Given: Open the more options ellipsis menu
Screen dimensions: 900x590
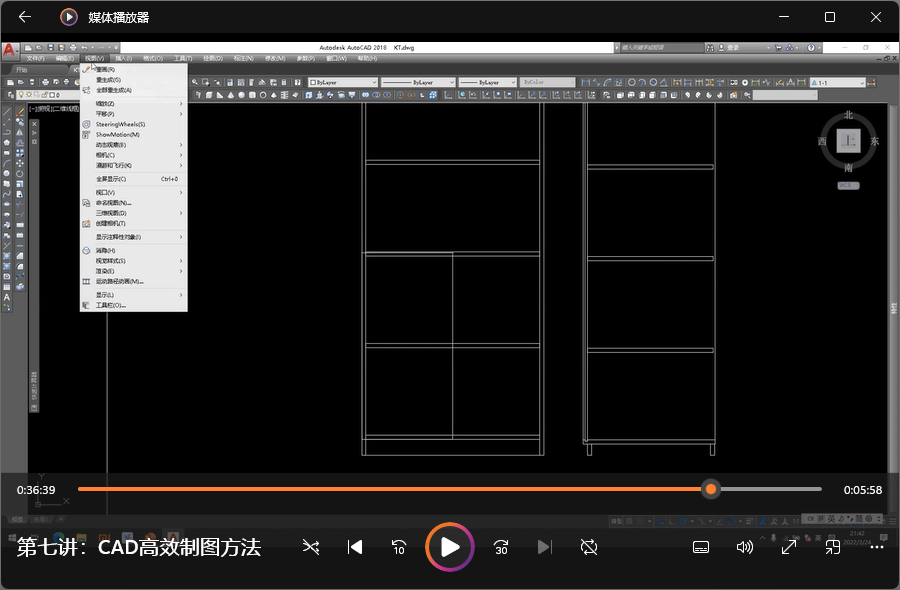Looking at the screenshot, I should tap(876, 547).
